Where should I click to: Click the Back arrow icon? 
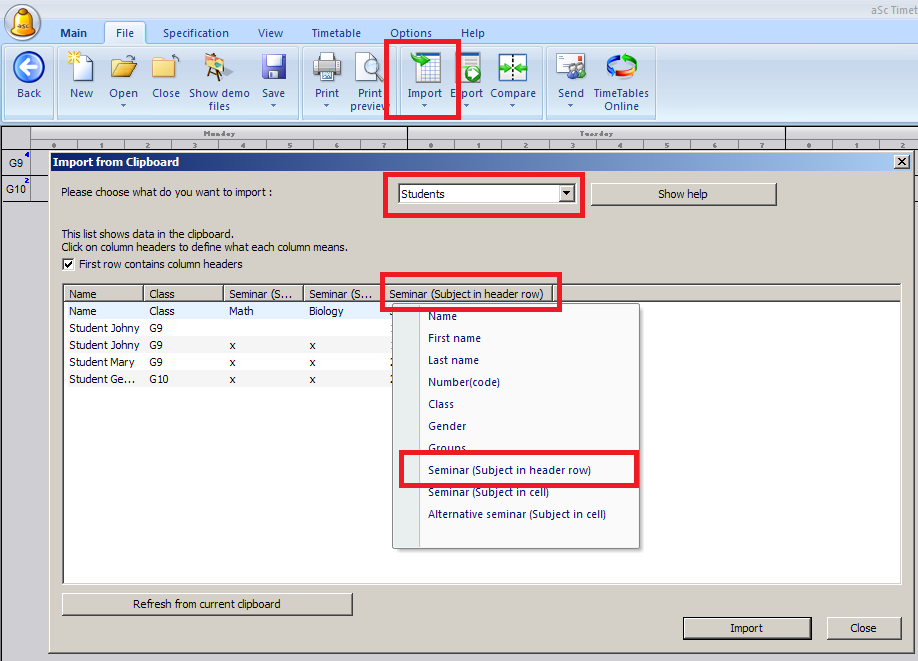point(29,68)
